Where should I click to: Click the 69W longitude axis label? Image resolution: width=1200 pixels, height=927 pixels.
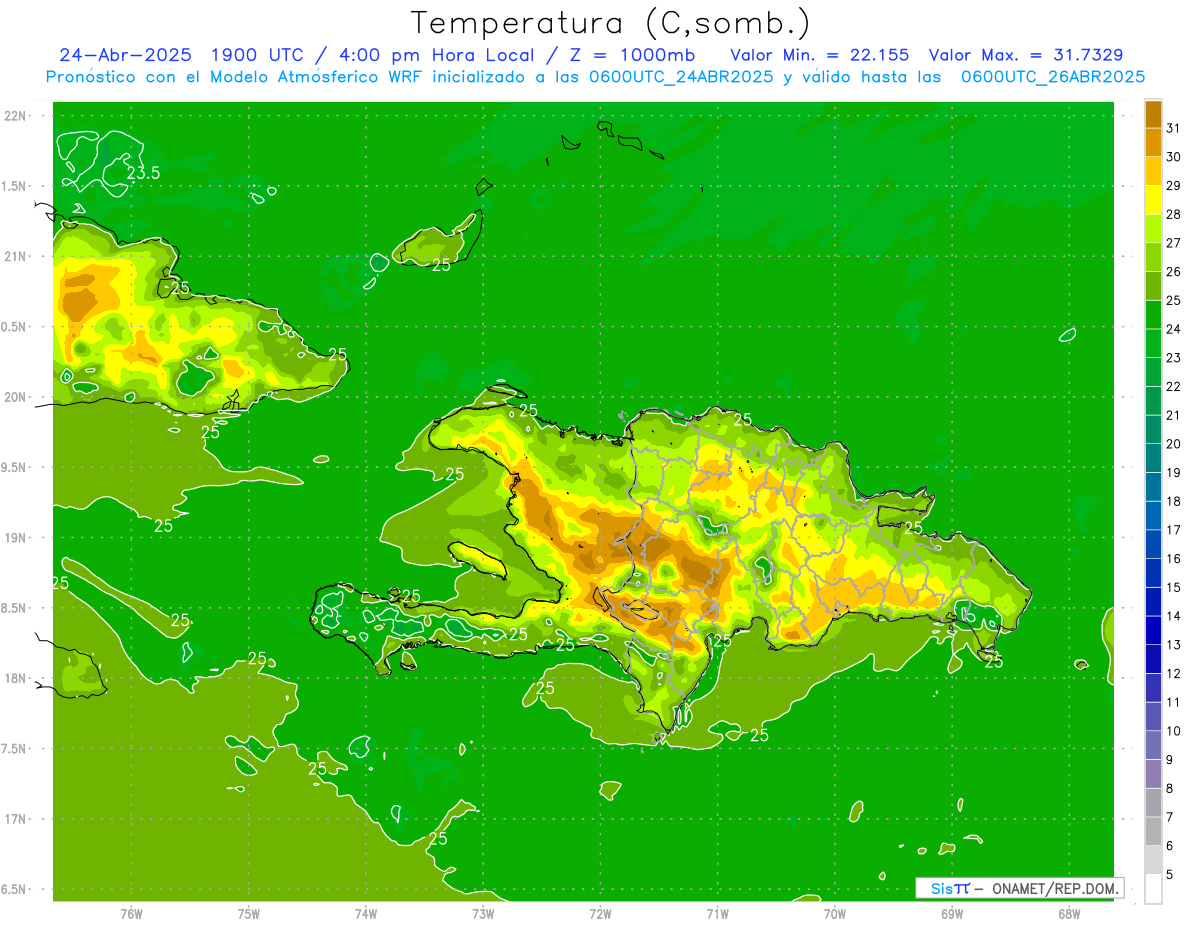pos(952,914)
